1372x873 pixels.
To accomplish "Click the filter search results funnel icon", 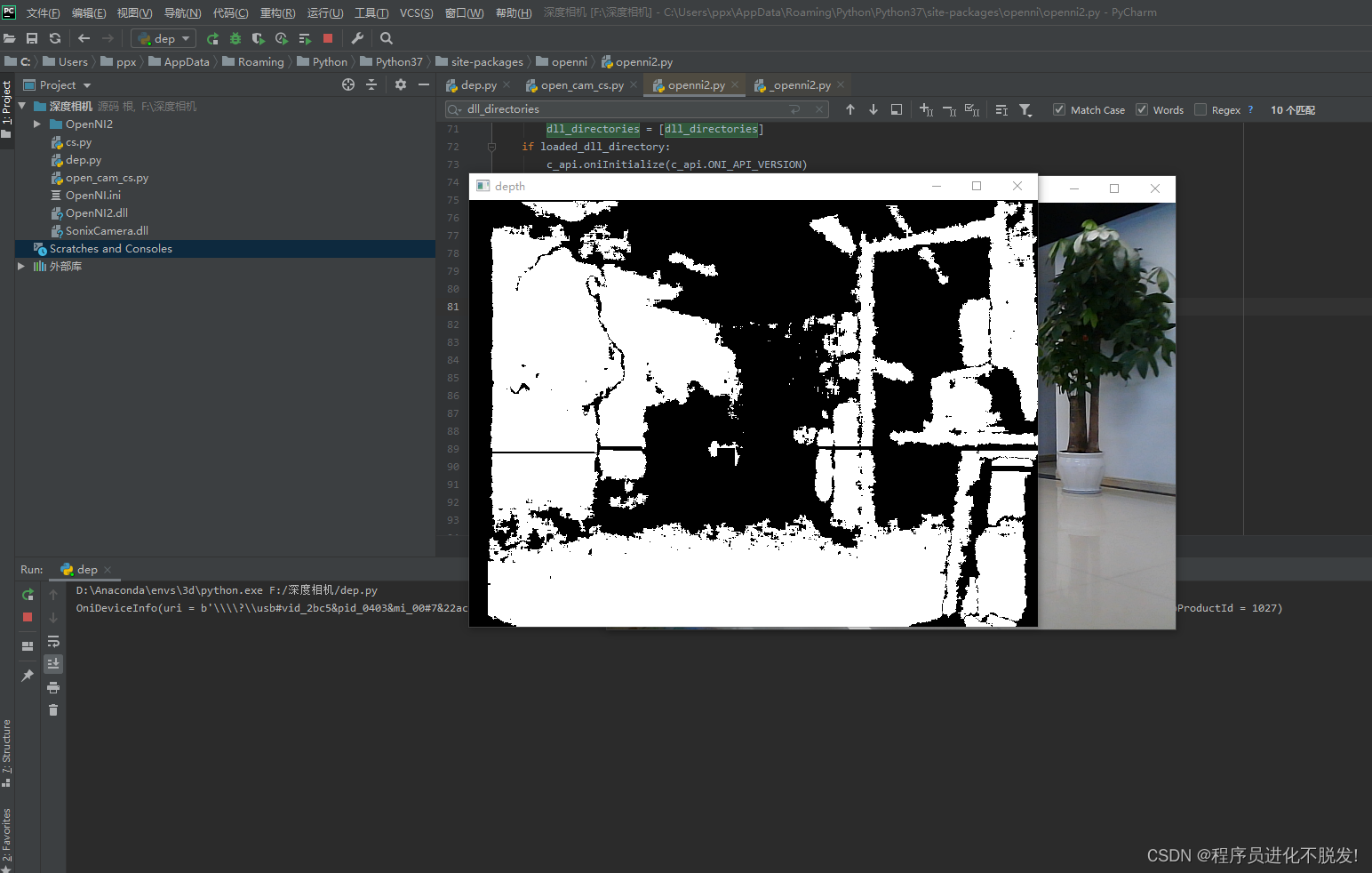I will tap(1025, 110).
